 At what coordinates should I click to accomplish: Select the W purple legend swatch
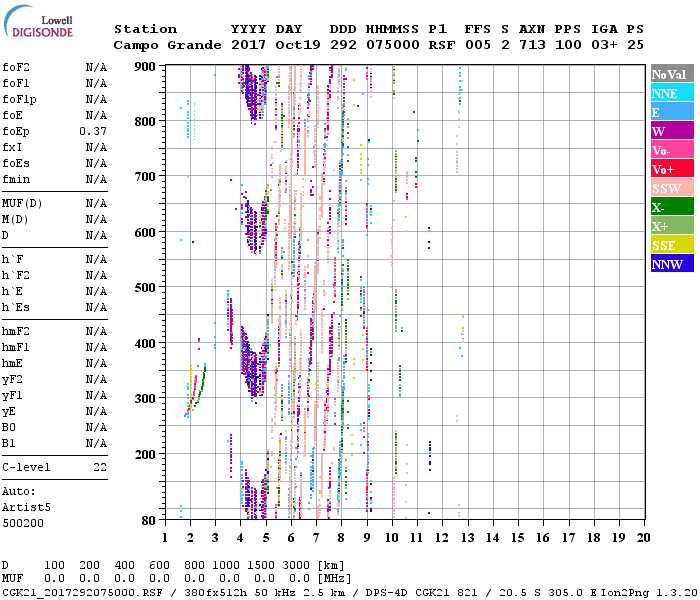point(672,131)
